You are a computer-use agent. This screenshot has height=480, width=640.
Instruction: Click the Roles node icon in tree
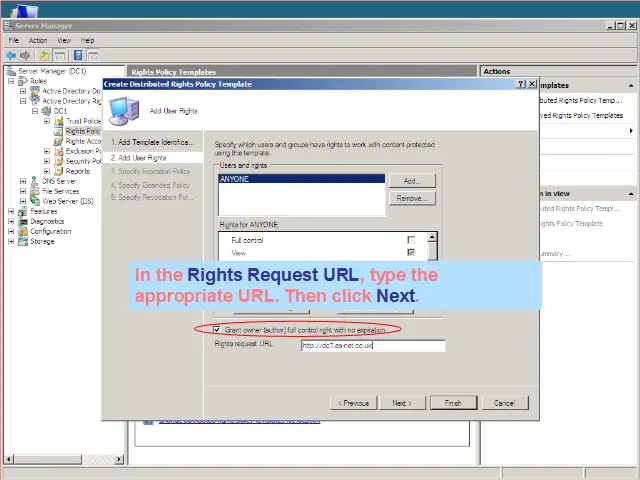coord(23,81)
